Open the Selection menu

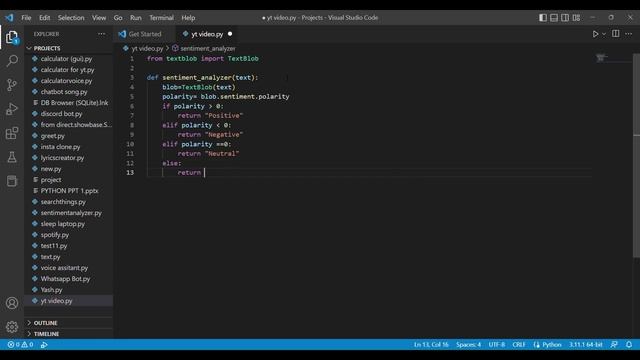click(71, 18)
